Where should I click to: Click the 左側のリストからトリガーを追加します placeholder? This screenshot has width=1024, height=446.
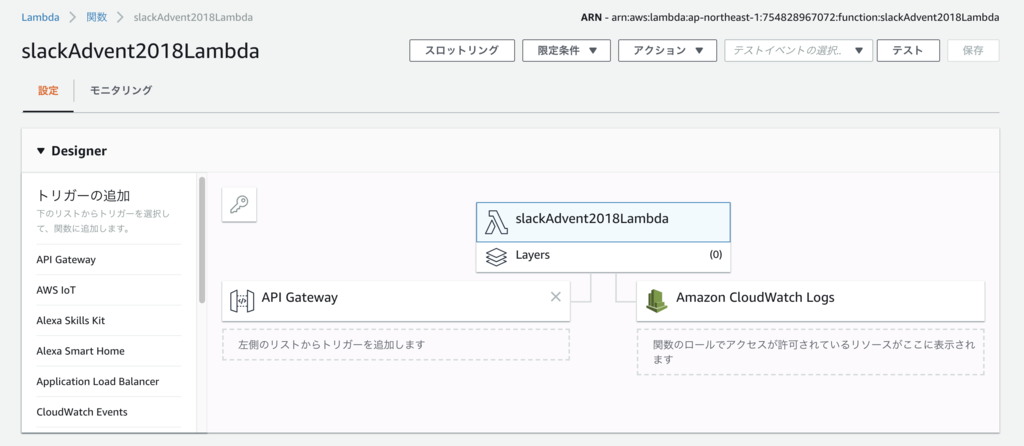[396, 344]
